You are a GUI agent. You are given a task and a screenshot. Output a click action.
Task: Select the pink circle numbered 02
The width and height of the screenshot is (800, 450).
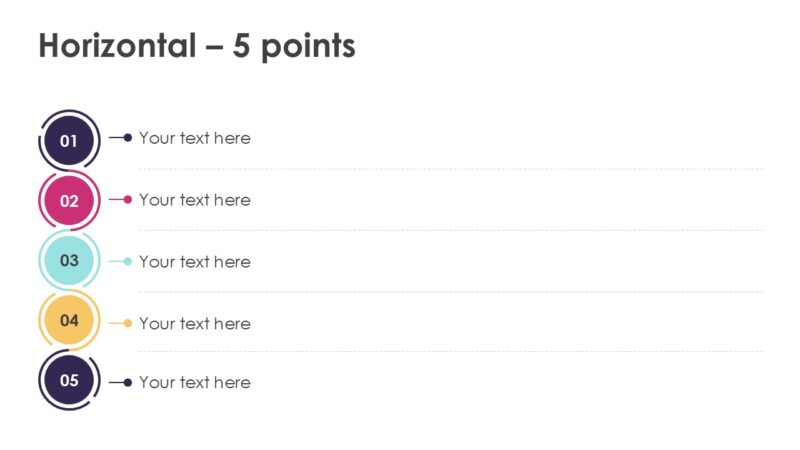click(x=69, y=200)
